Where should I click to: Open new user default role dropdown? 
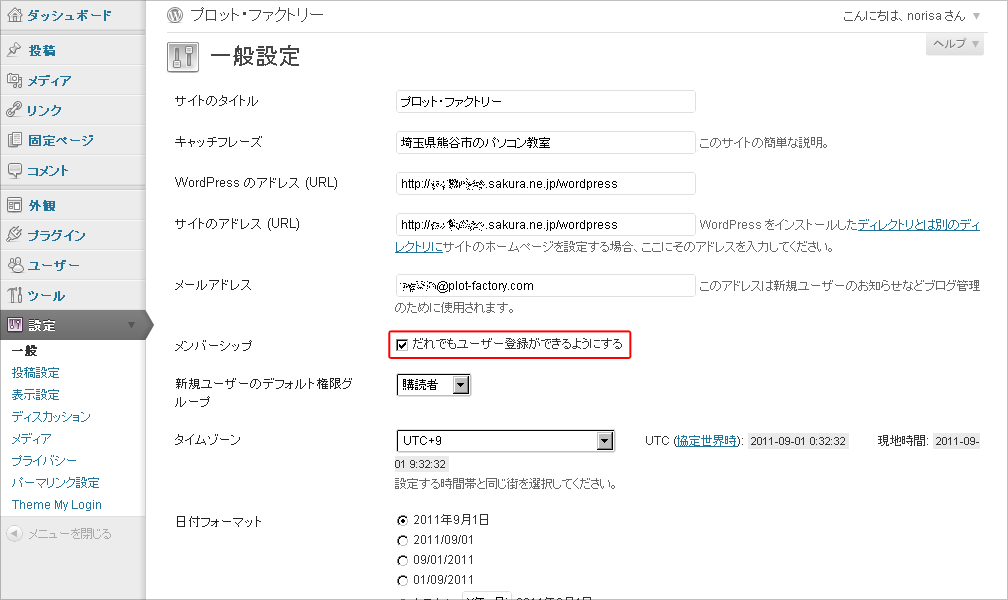[433, 385]
